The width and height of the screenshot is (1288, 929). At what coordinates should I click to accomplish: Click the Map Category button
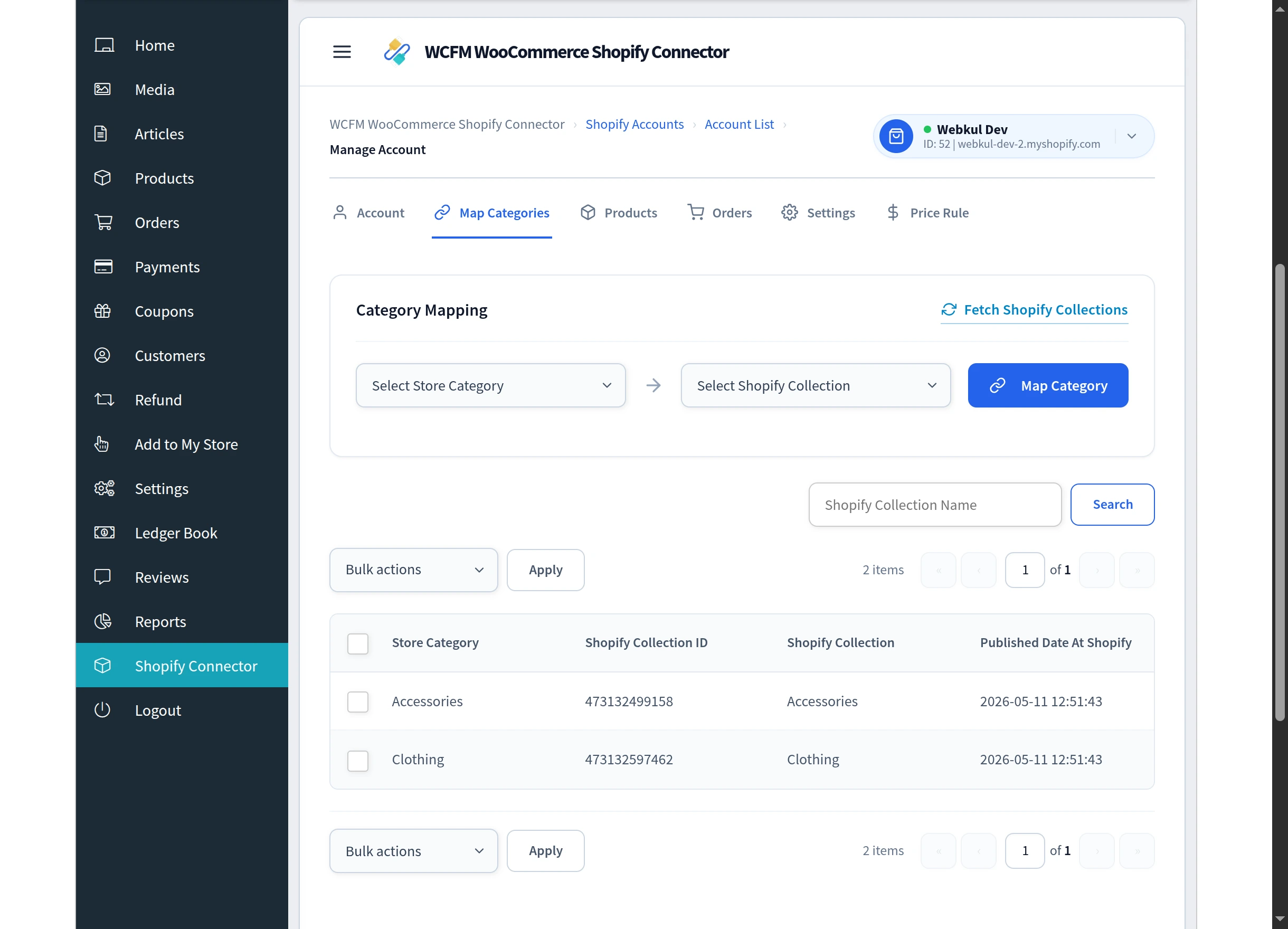coord(1048,385)
